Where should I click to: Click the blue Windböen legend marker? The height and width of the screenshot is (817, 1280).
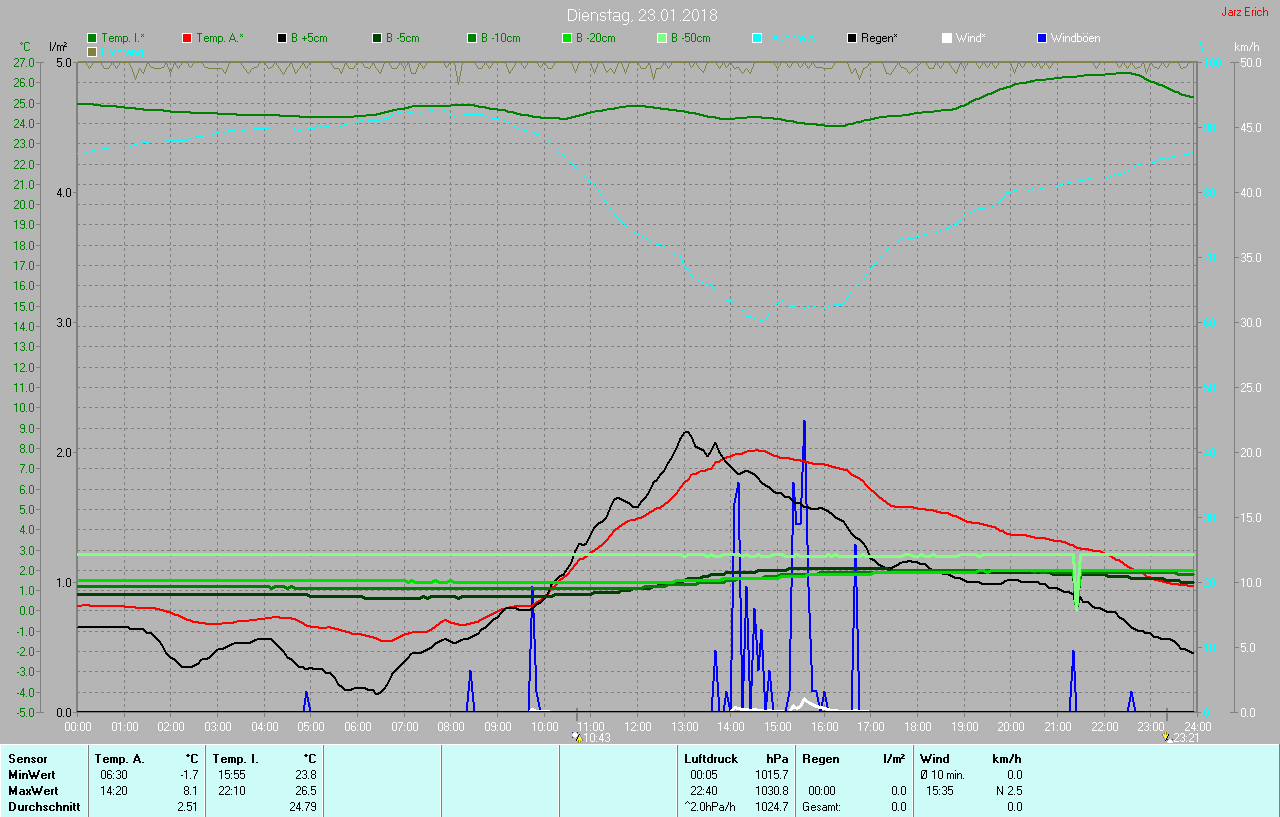point(1042,38)
